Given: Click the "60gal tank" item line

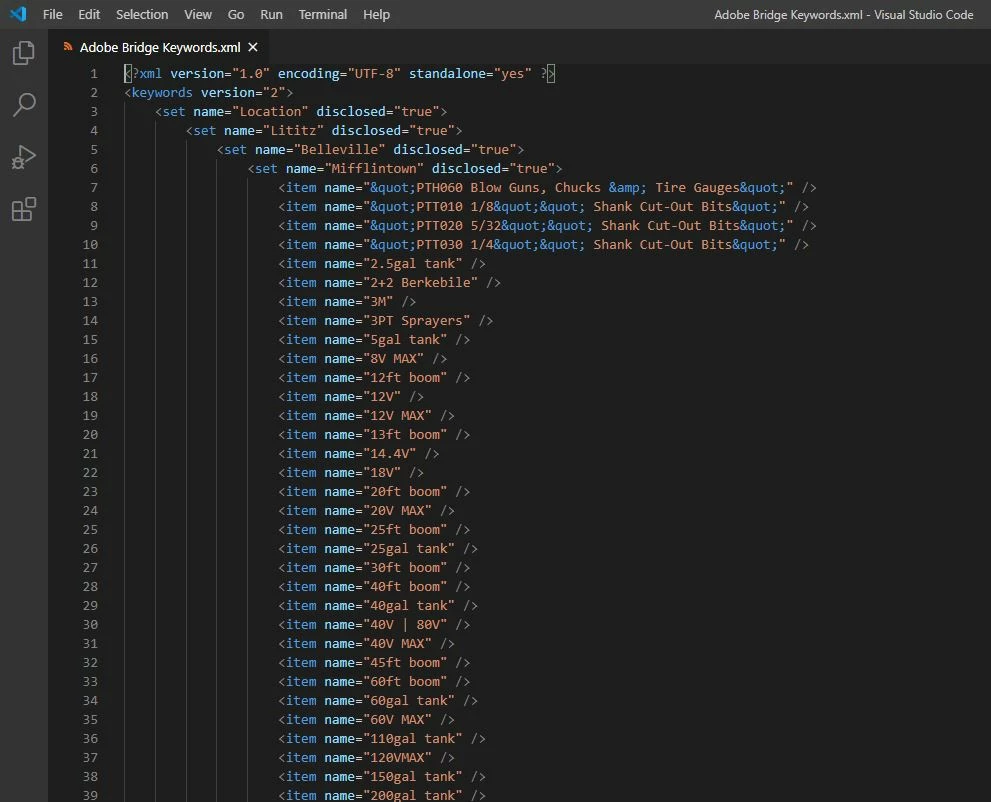Looking at the screenshot, I should [x=378, y=700].
